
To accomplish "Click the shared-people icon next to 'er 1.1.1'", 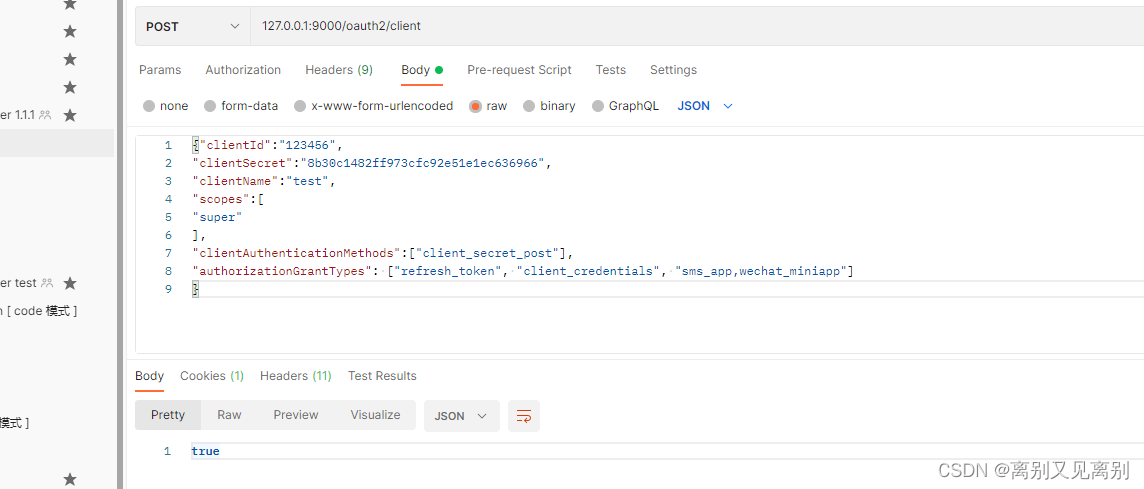I will pos(45,115).
